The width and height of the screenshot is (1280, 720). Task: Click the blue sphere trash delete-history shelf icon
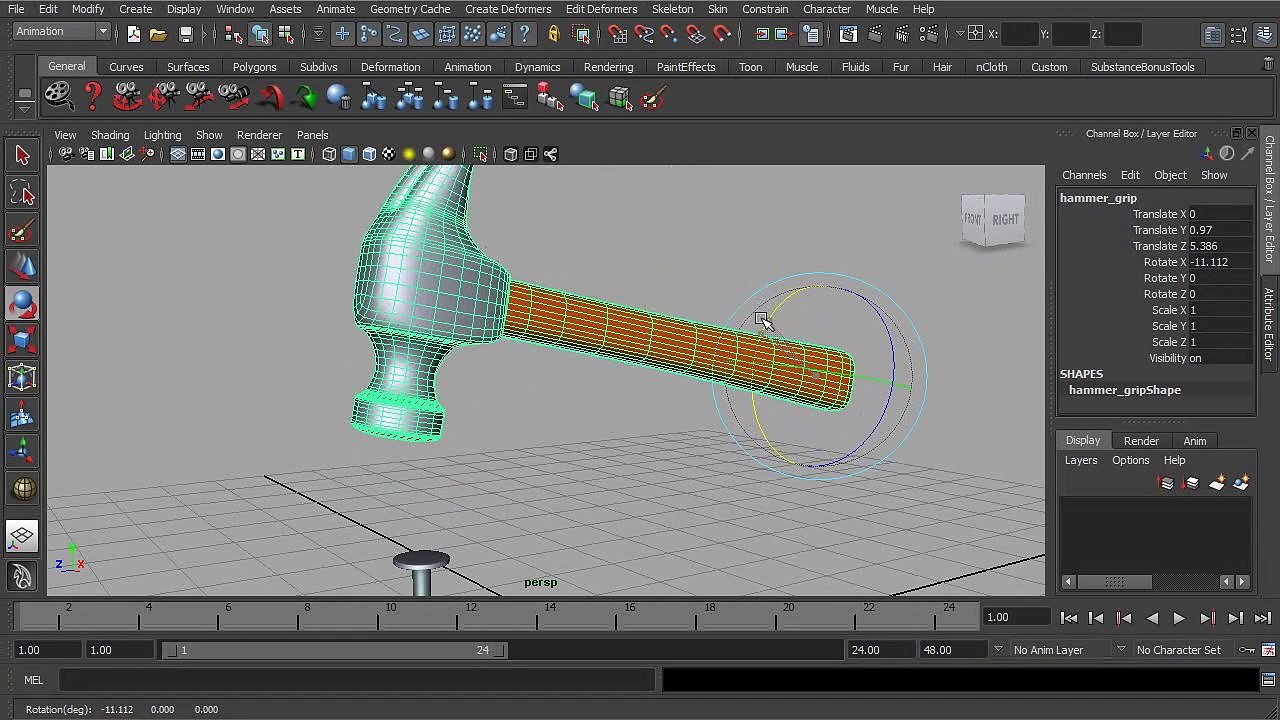pyautogui.click(x=338, y=98)
